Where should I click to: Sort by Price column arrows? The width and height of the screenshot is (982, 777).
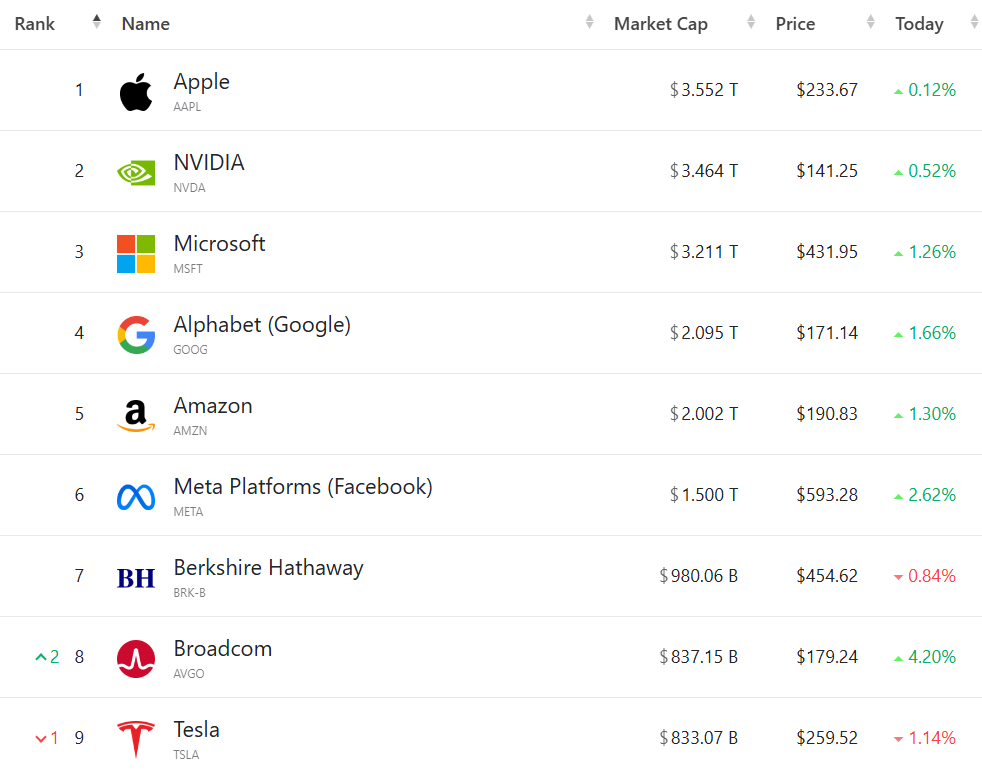tap(871, 22)
